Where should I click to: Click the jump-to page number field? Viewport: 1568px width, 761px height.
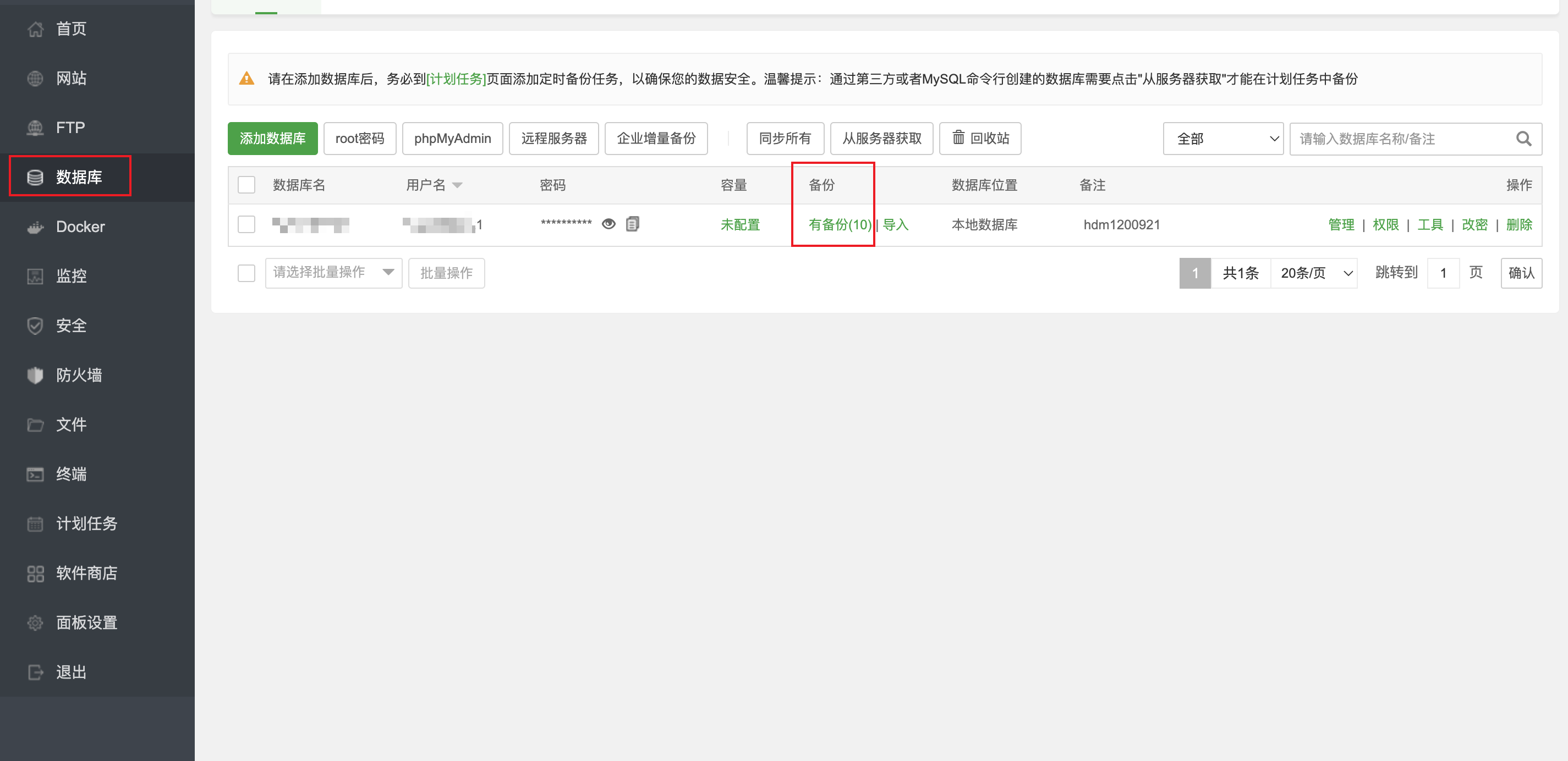click(1443, 273)
